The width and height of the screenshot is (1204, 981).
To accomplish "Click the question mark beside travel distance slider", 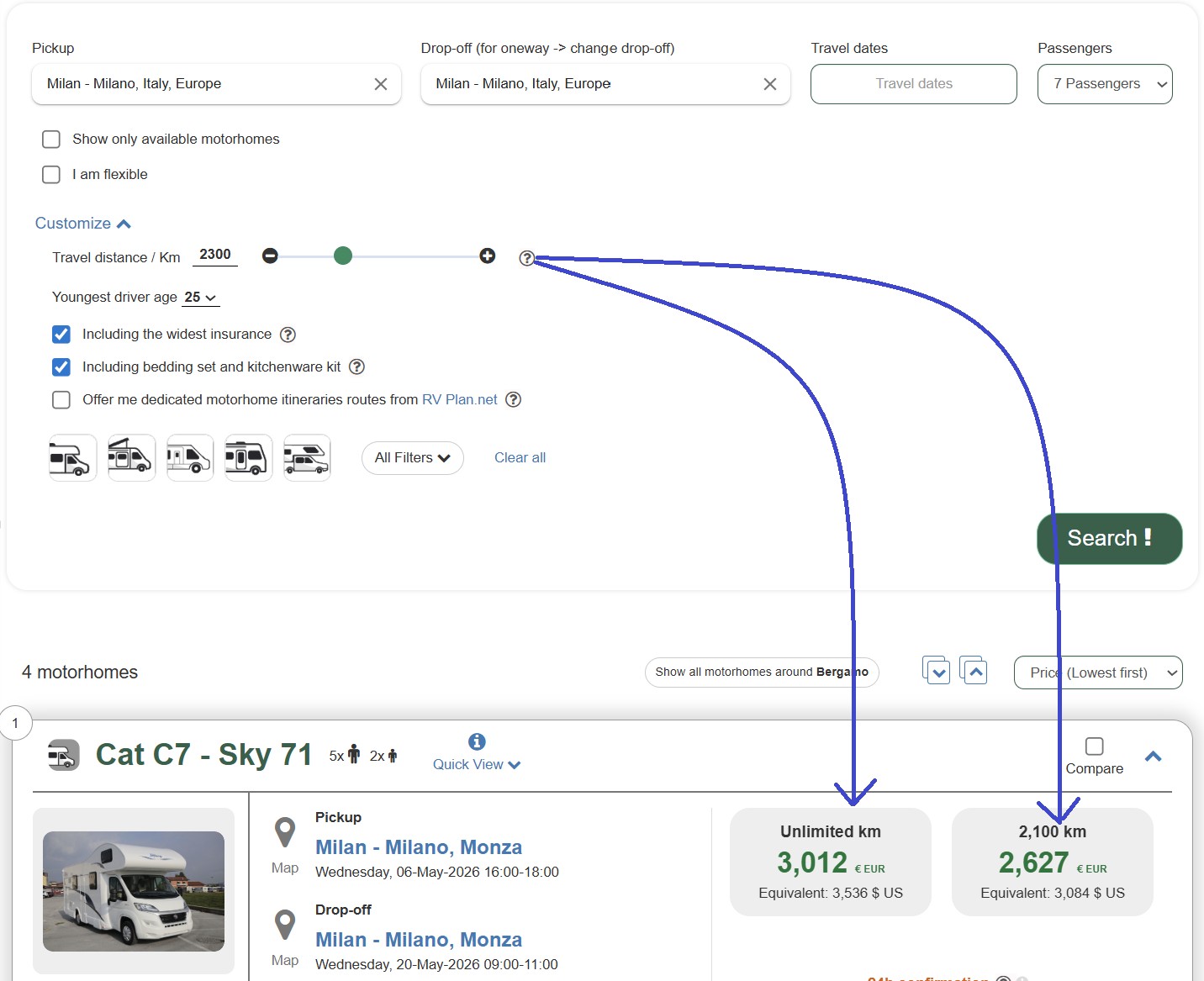I will pos(527,258).
